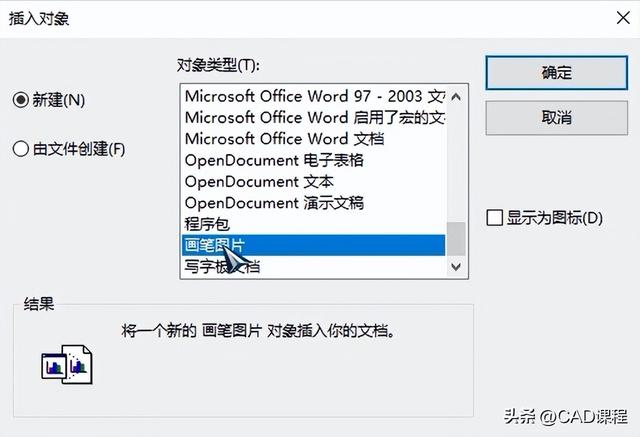Select Microsoft Office Word 97 - 2003 entry
Screen dimensions: 640x437
[x=312, y=96]
